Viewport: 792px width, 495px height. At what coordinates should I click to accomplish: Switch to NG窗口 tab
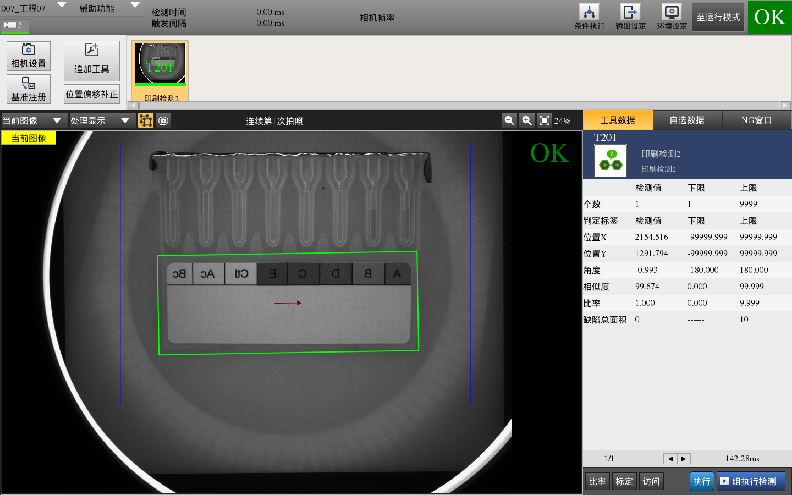[756, 120]
